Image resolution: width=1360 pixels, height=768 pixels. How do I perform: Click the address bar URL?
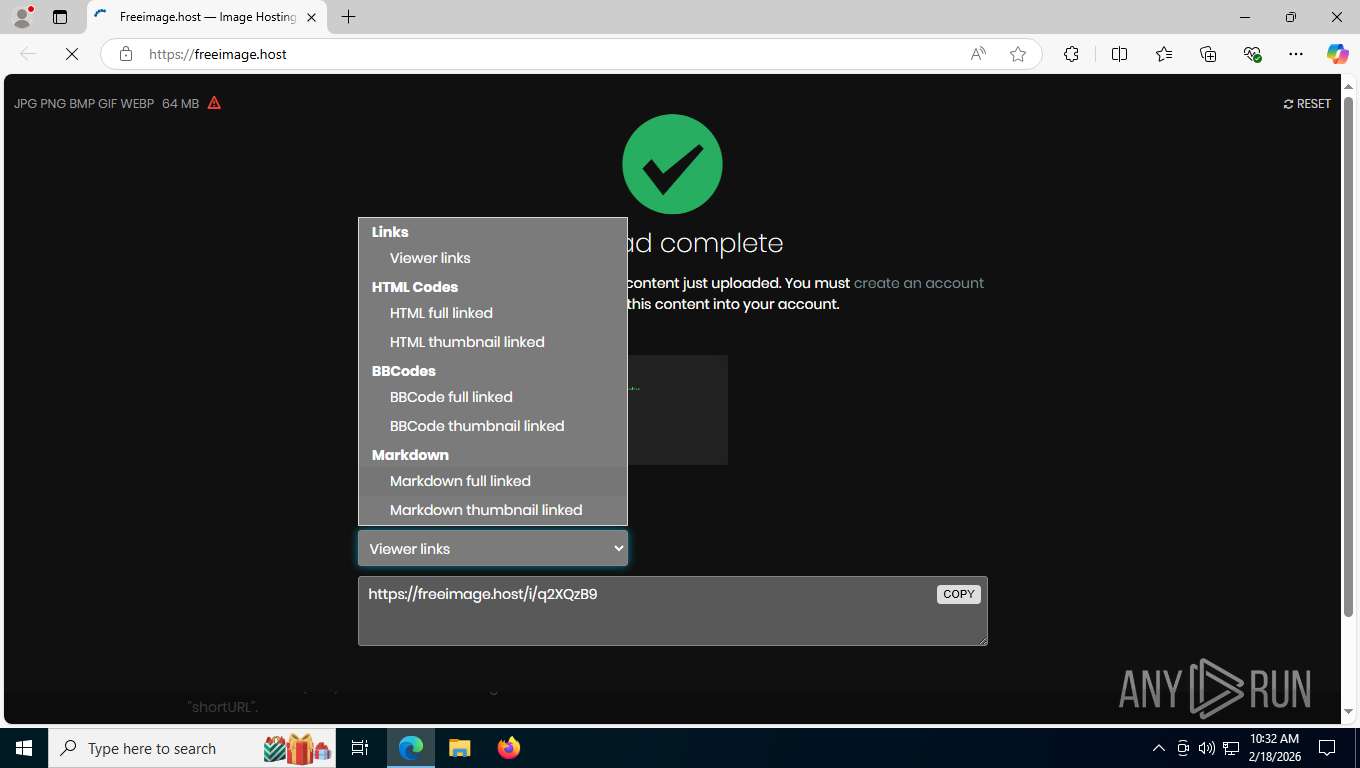(x=218, y=54)
